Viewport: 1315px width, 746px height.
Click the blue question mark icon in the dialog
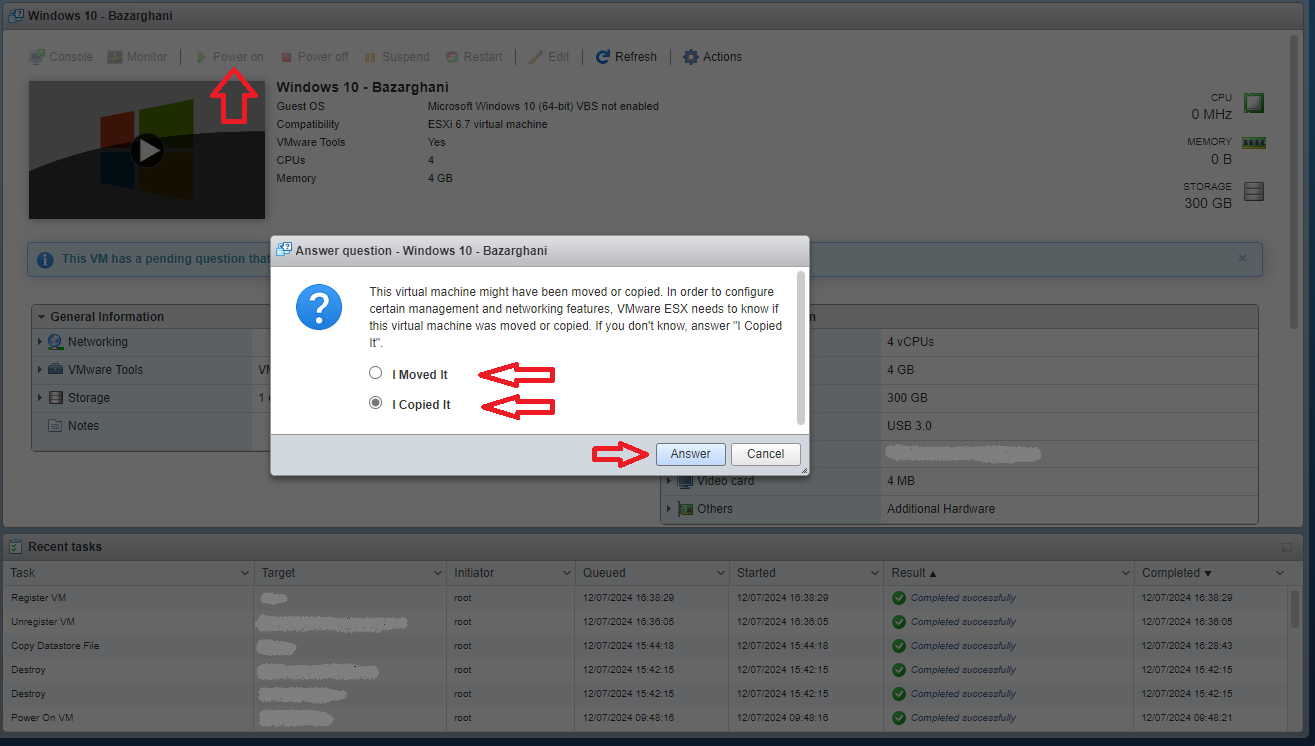(319, 306)
